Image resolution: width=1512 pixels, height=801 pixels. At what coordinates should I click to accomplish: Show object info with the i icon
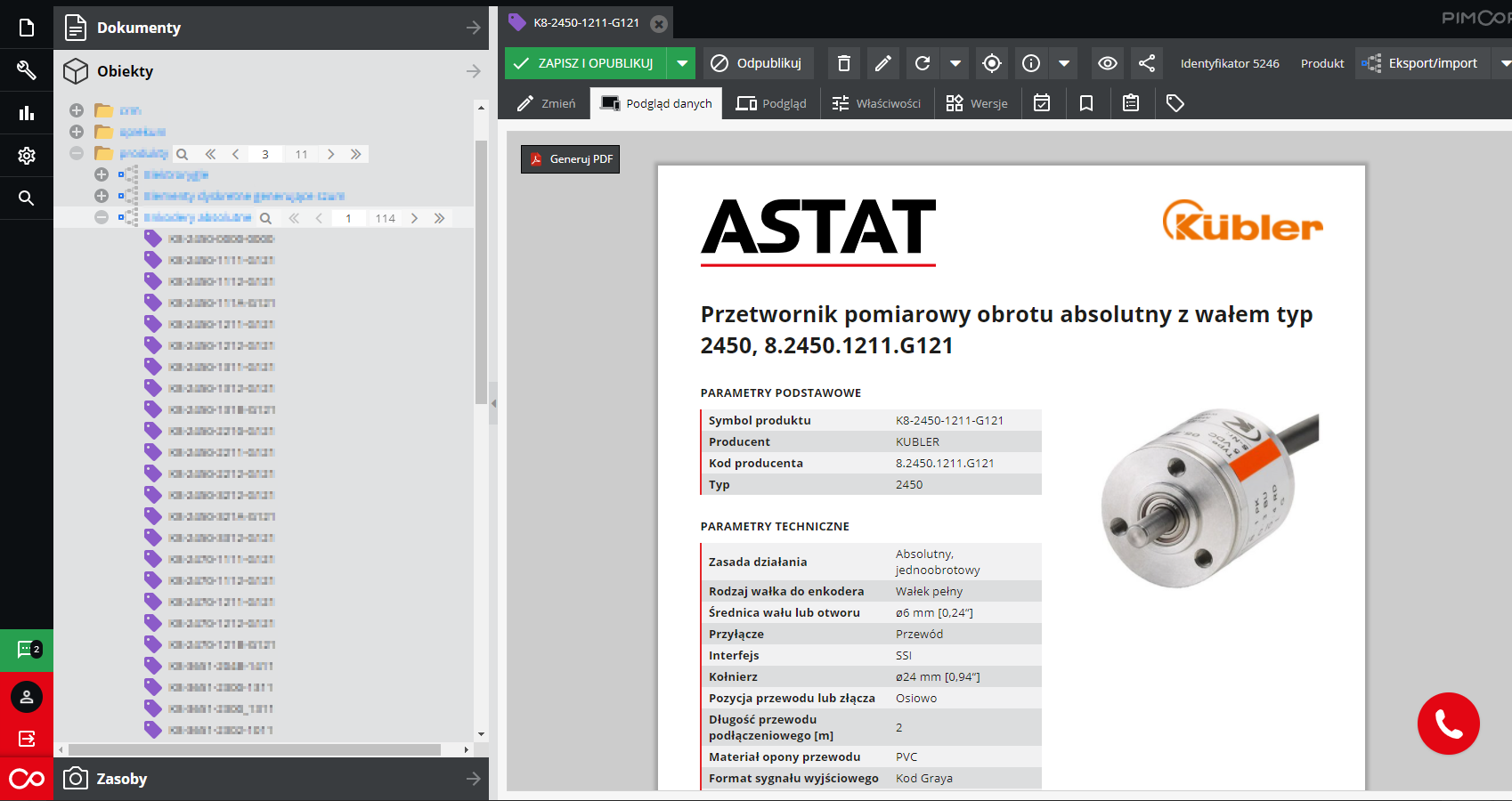(x=1031, y=63)
